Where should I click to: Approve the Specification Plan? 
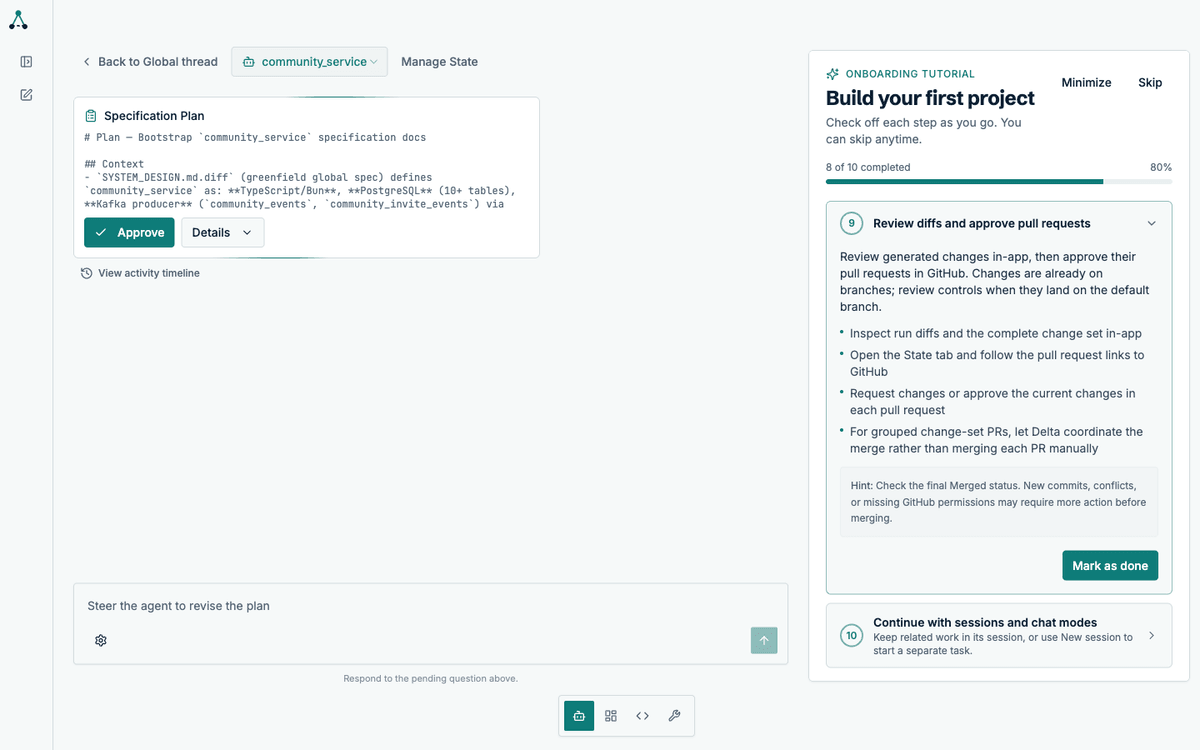point(129,233)
